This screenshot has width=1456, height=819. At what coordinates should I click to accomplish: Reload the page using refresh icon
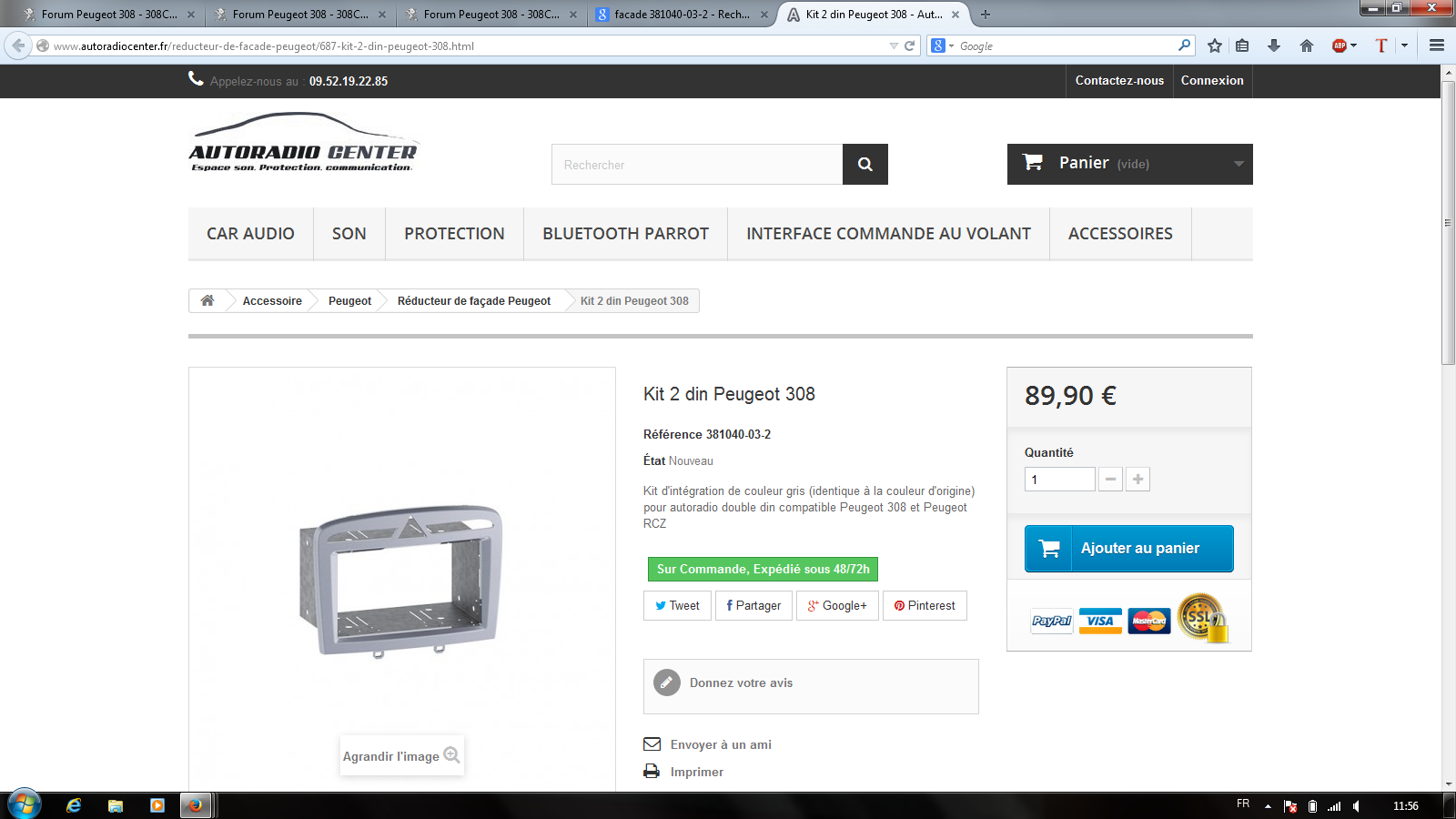tap(909, 45)
